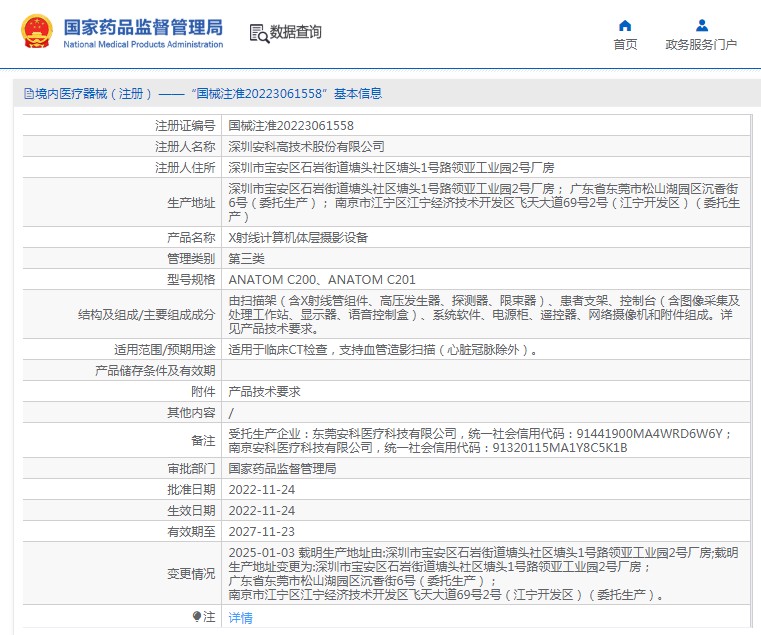Click the 有效期至 row label
Image resolution: width=761 pixels, height=635 pixels.
pos(191,532)
